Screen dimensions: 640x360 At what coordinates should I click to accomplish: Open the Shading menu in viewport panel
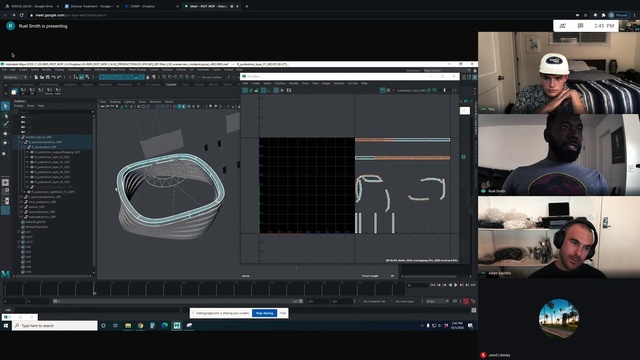tap(115, 102)
